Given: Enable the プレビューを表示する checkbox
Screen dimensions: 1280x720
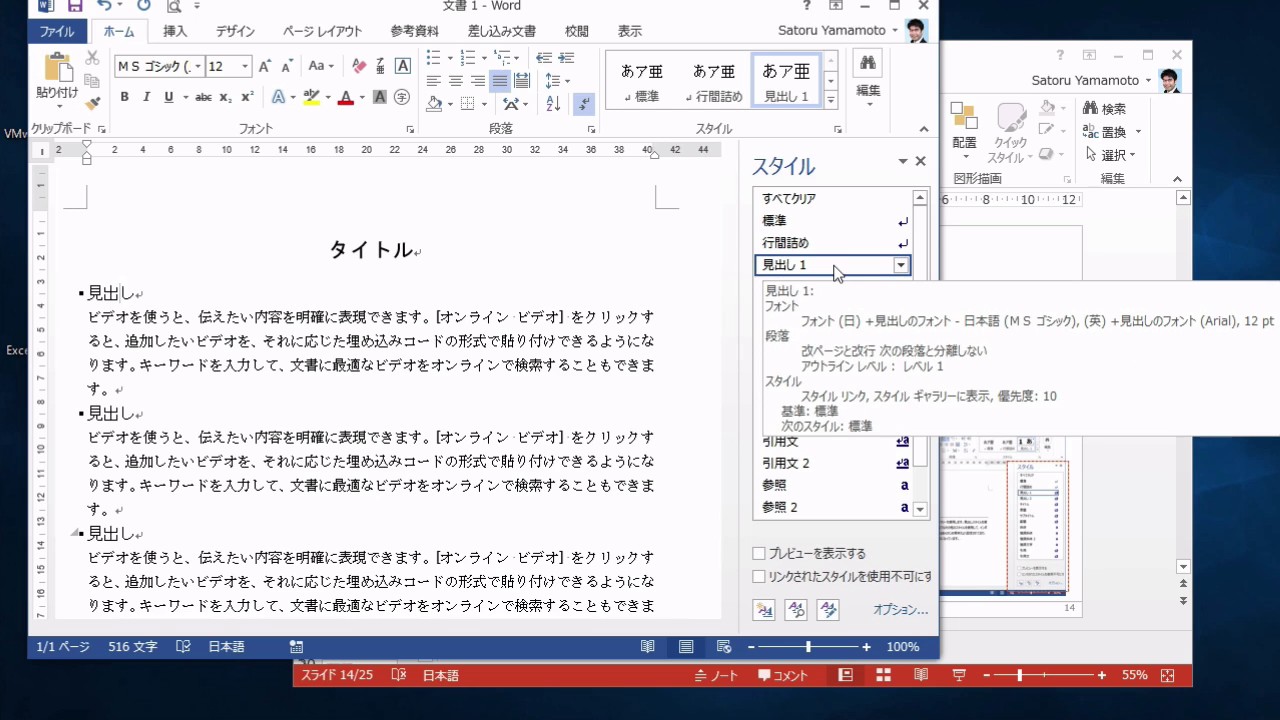Looking at the screenshot, I should 759,554.
